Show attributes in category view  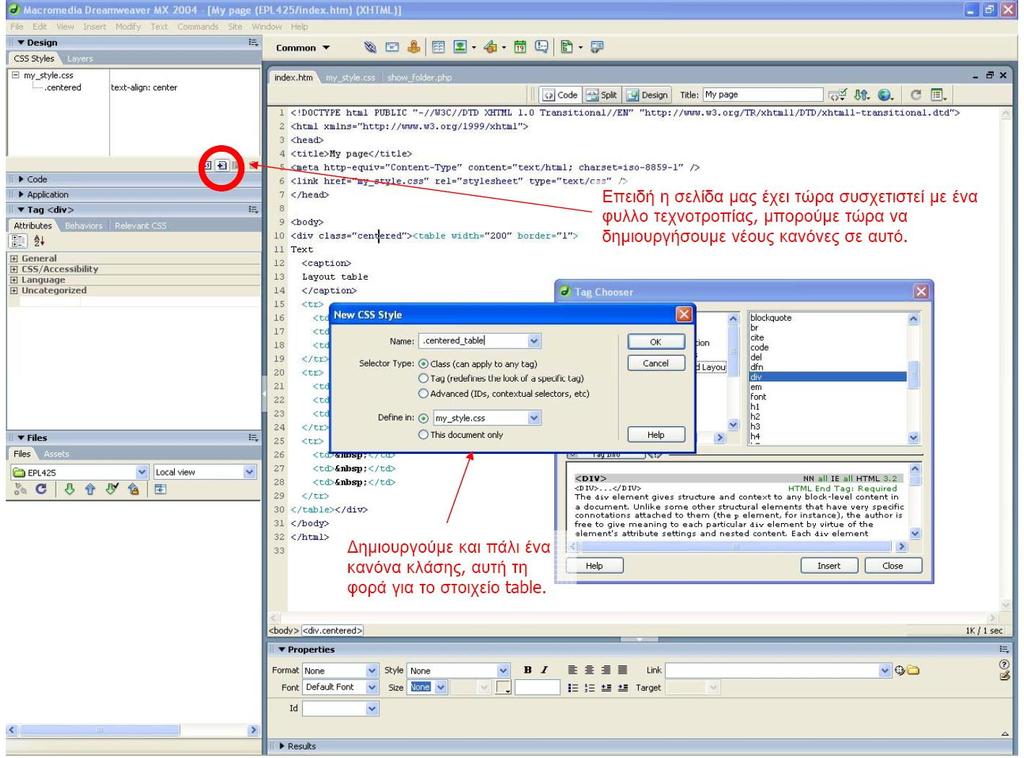pos(18,241)
